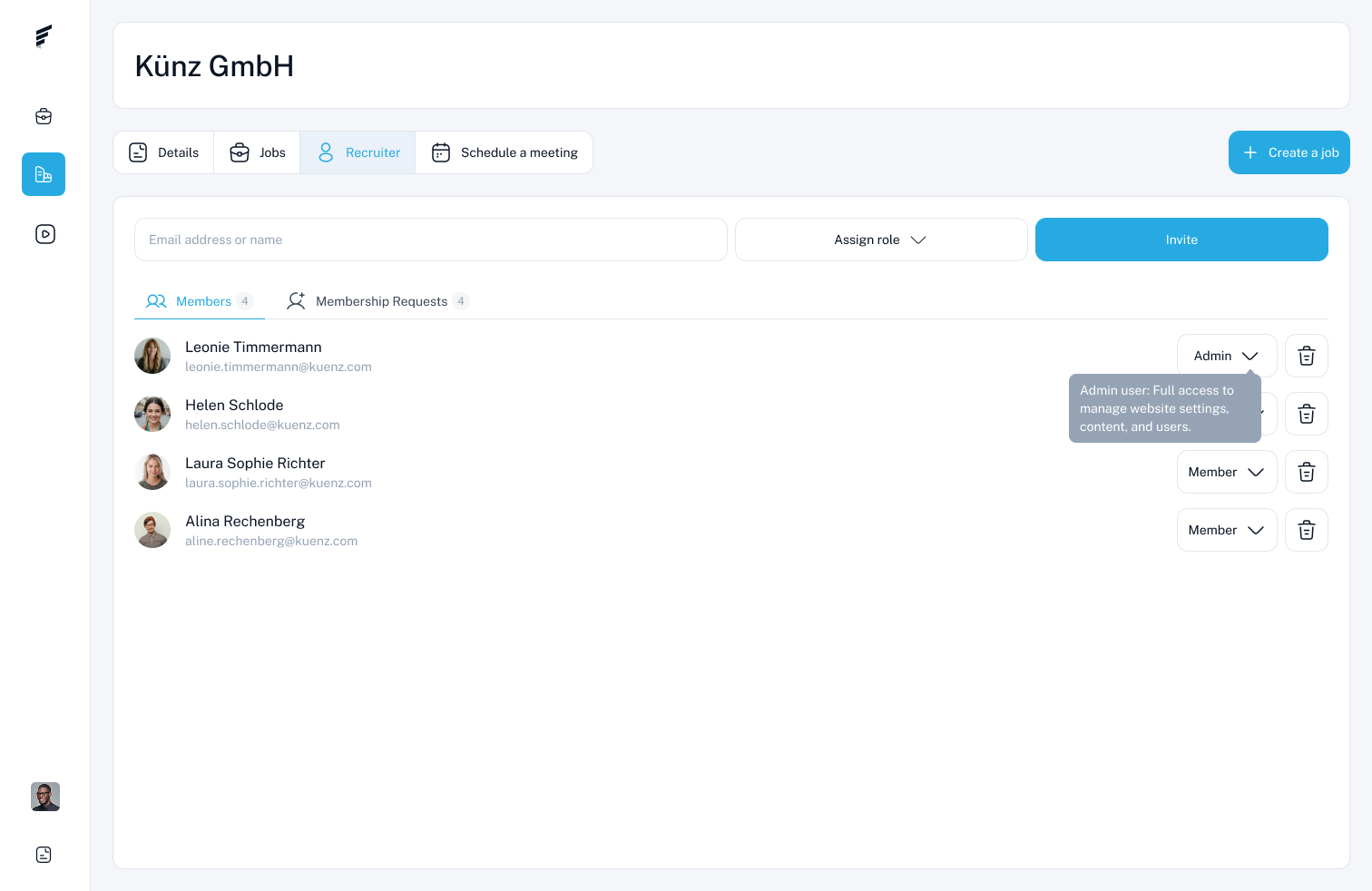Switch to the Details tab
This screenshot has height=891, width=1372.
[x=163, y=152]
